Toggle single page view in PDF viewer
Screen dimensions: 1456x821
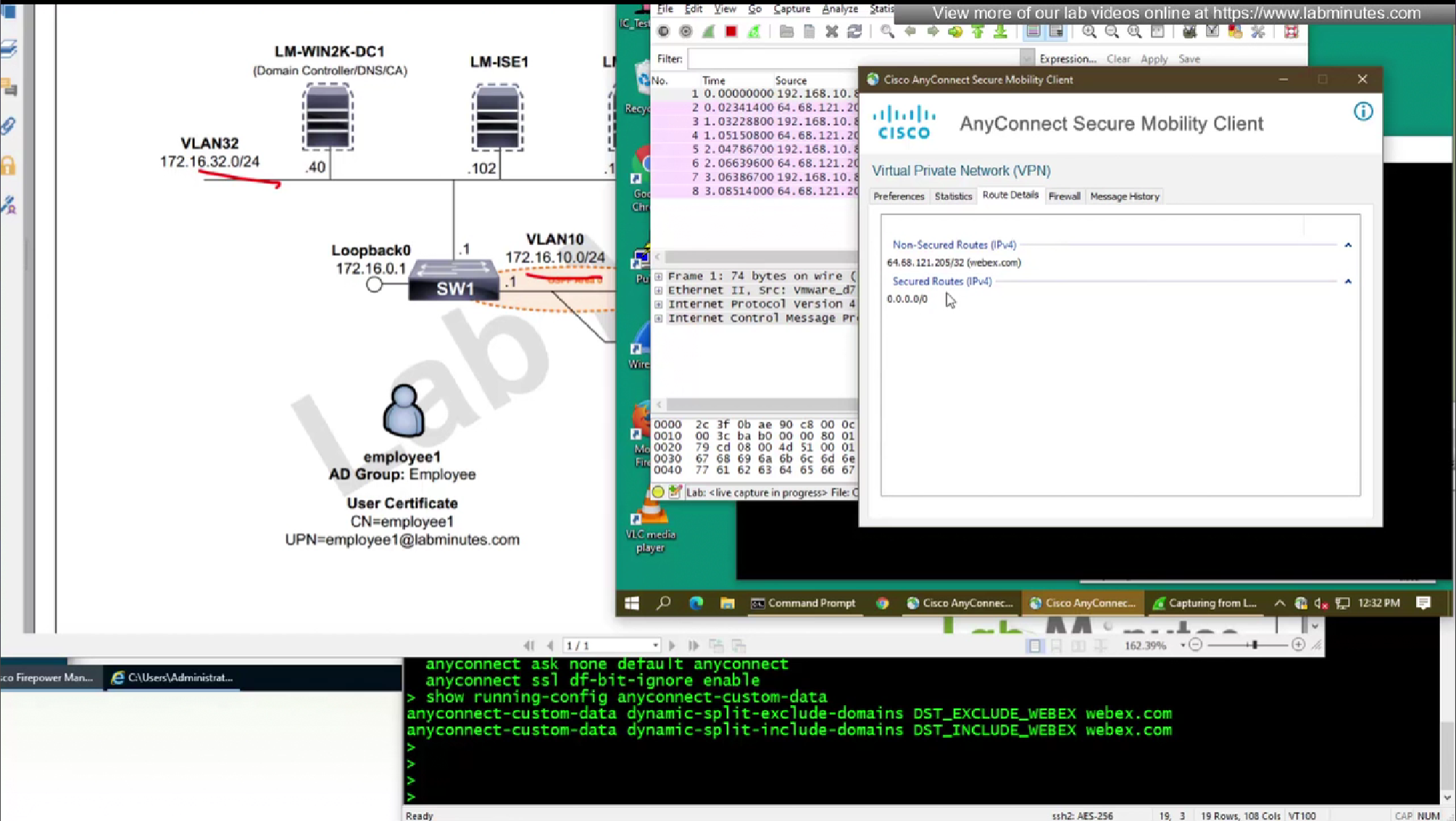(1034, 646)
